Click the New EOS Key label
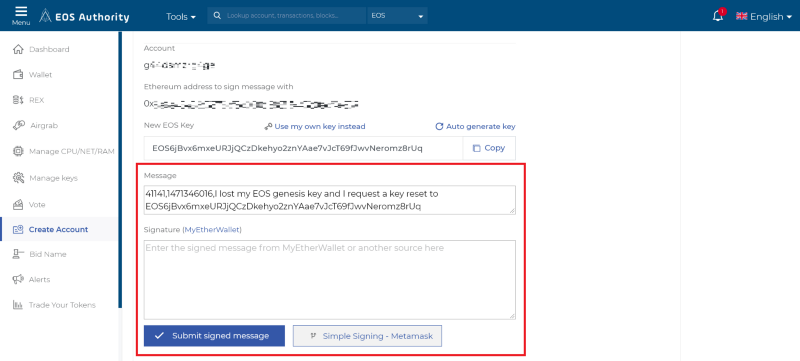 pos(169,125)
